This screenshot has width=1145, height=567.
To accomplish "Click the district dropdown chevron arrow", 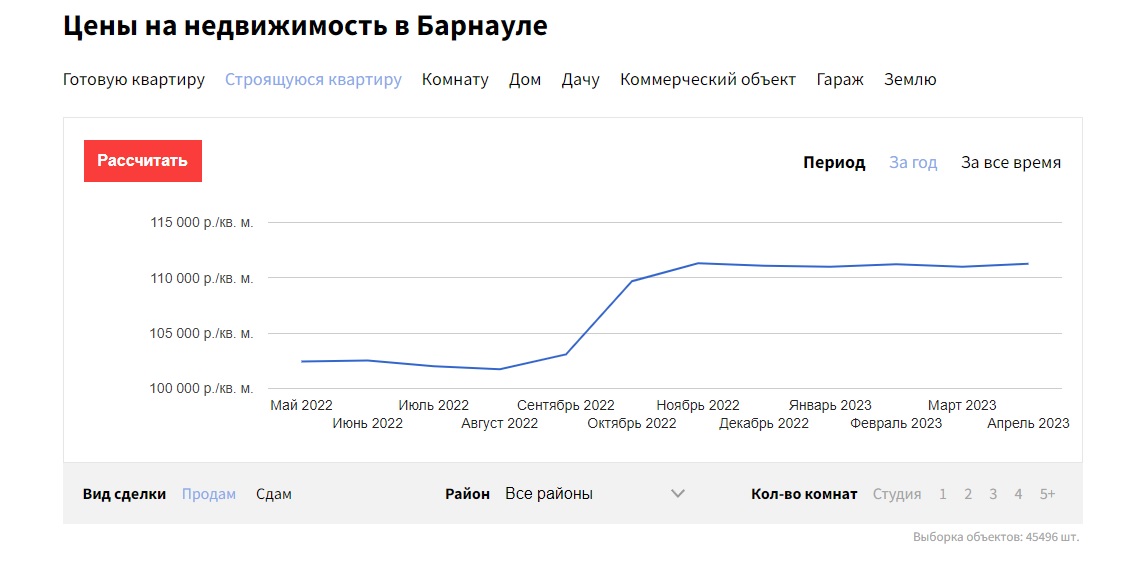I will coord(678,494).
